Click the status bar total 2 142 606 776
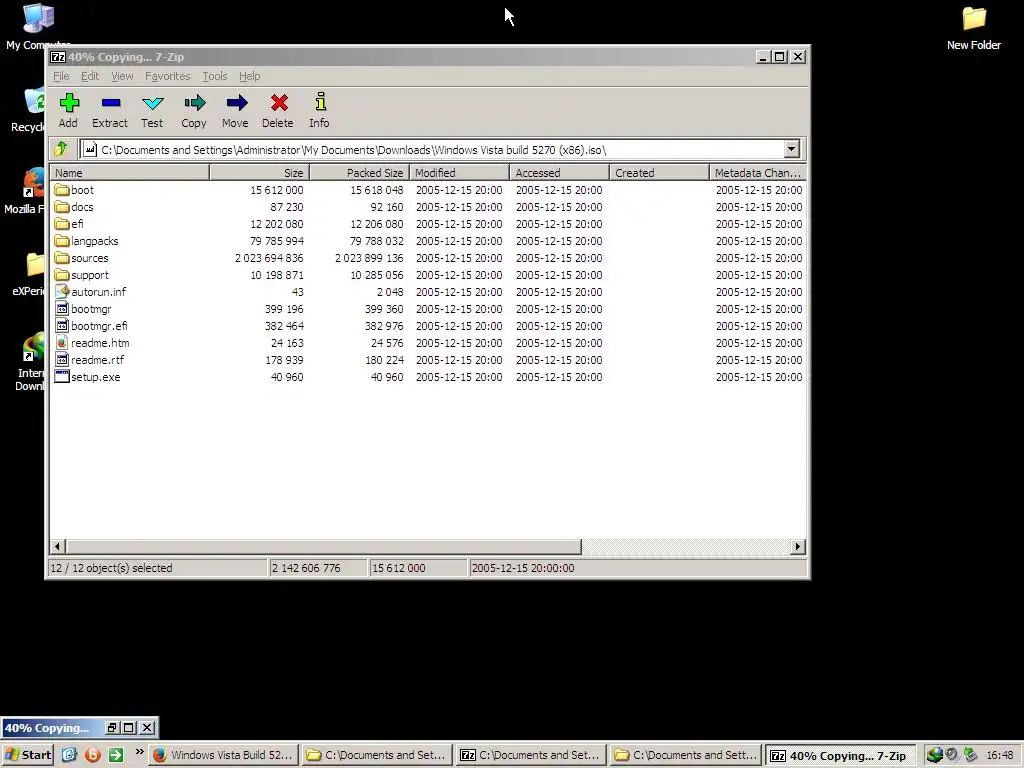Image resolution: width=1024 pixels, height=768 pixels. pyautogui.click(x=306, y=568)
